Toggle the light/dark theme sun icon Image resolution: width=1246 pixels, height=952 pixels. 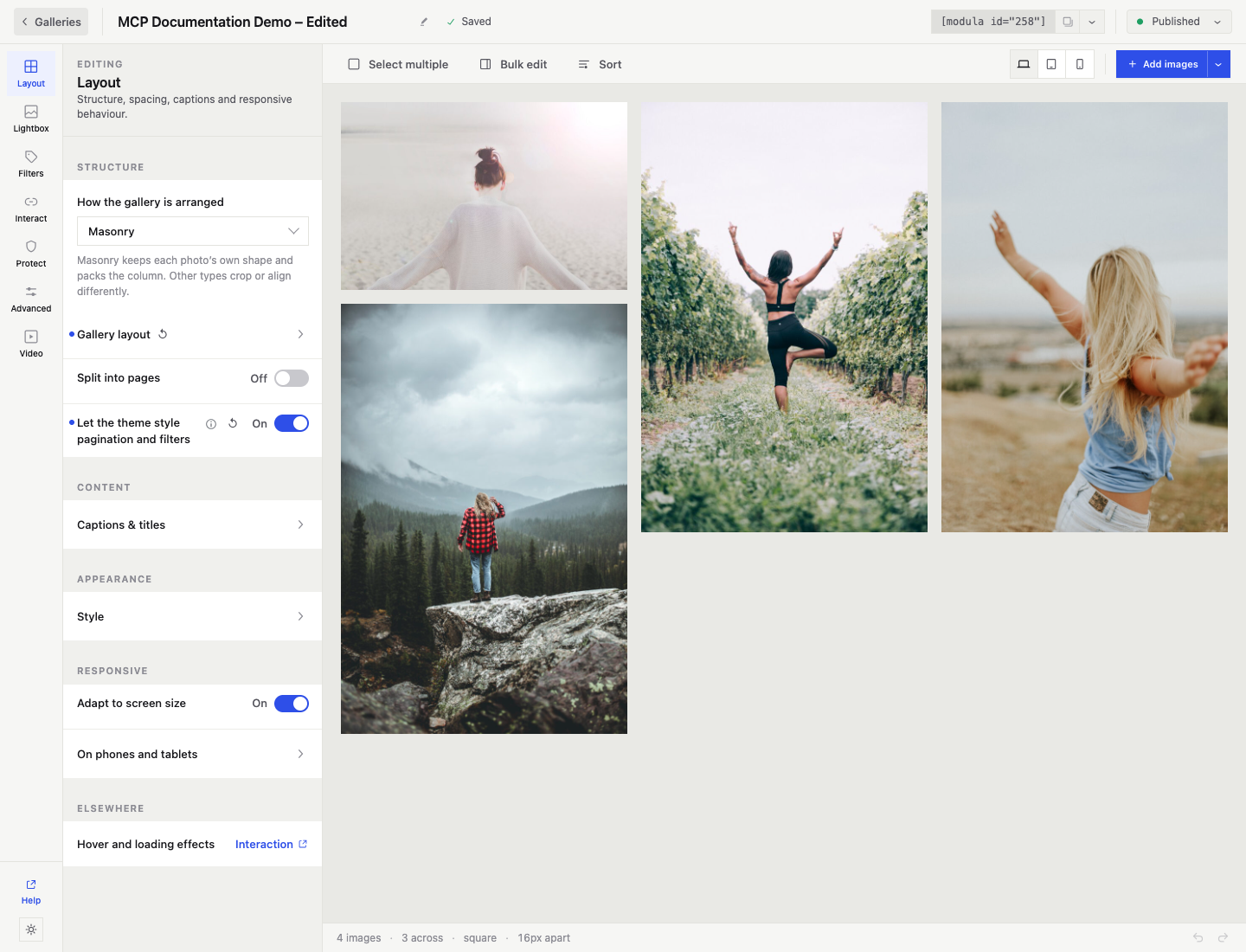(31, 929)
